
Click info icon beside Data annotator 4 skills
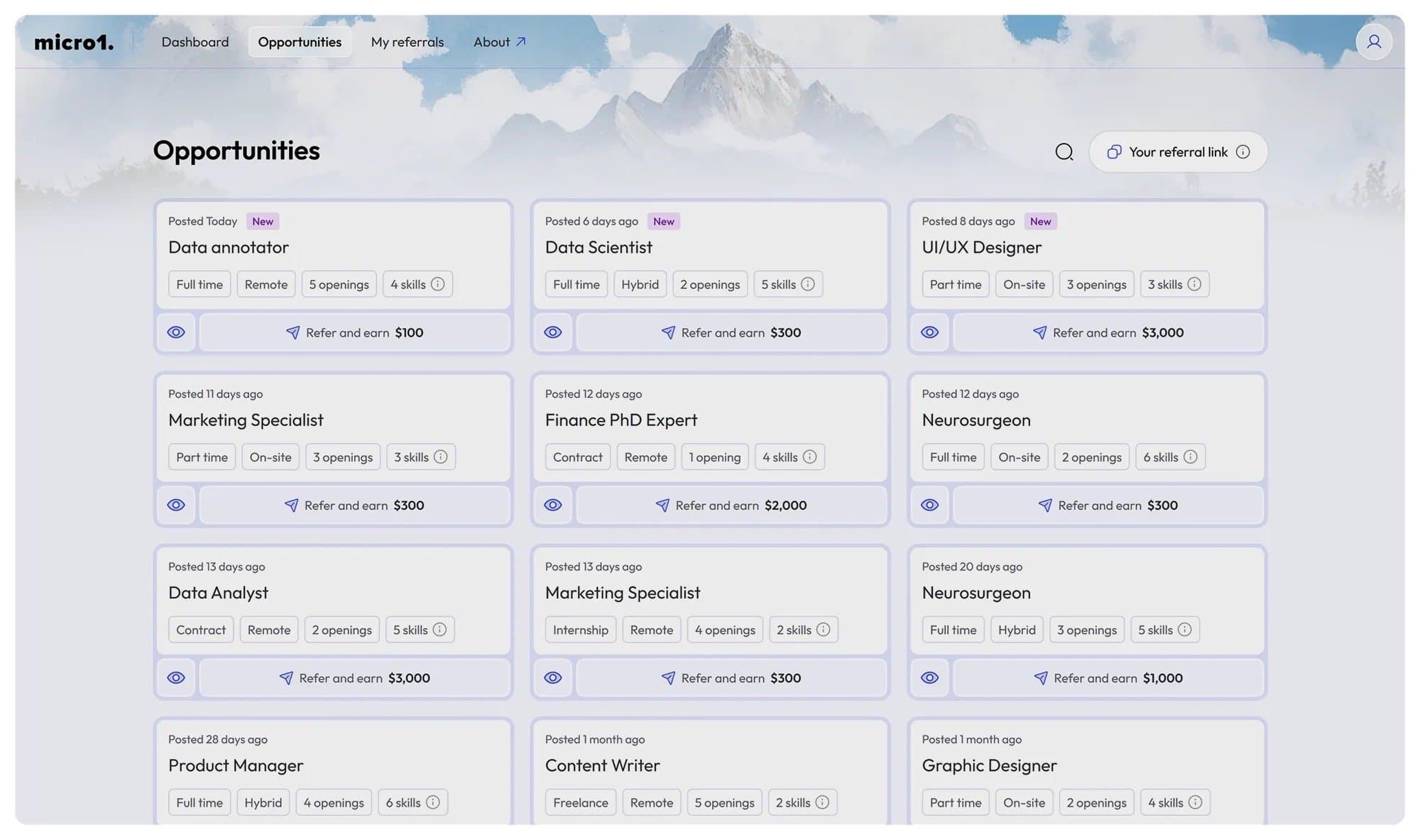tap(438, 284)
